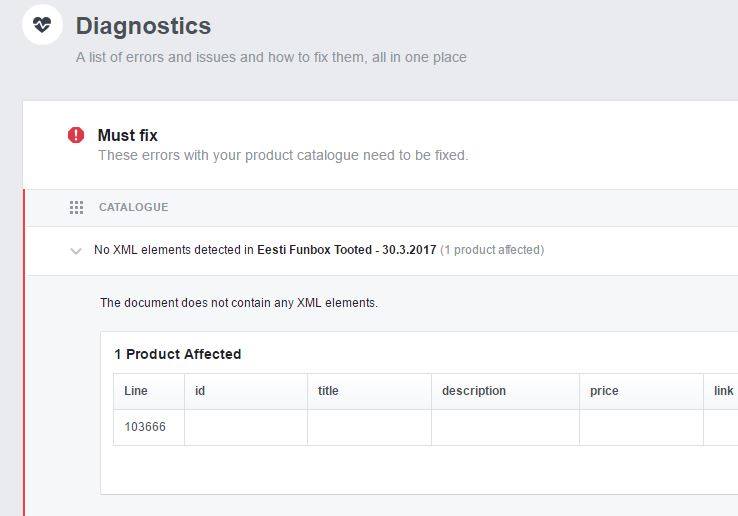Click the Catalogue grid icon
The image size is (738, 516).
76,207
